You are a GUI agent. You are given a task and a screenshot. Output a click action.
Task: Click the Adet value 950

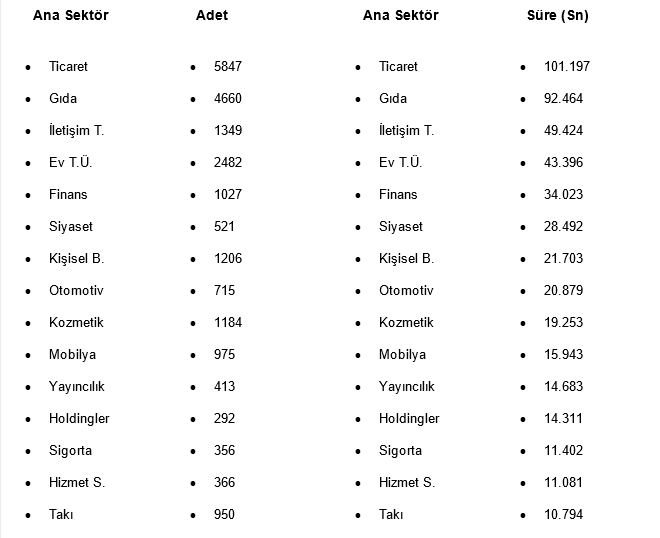point(225,514)
